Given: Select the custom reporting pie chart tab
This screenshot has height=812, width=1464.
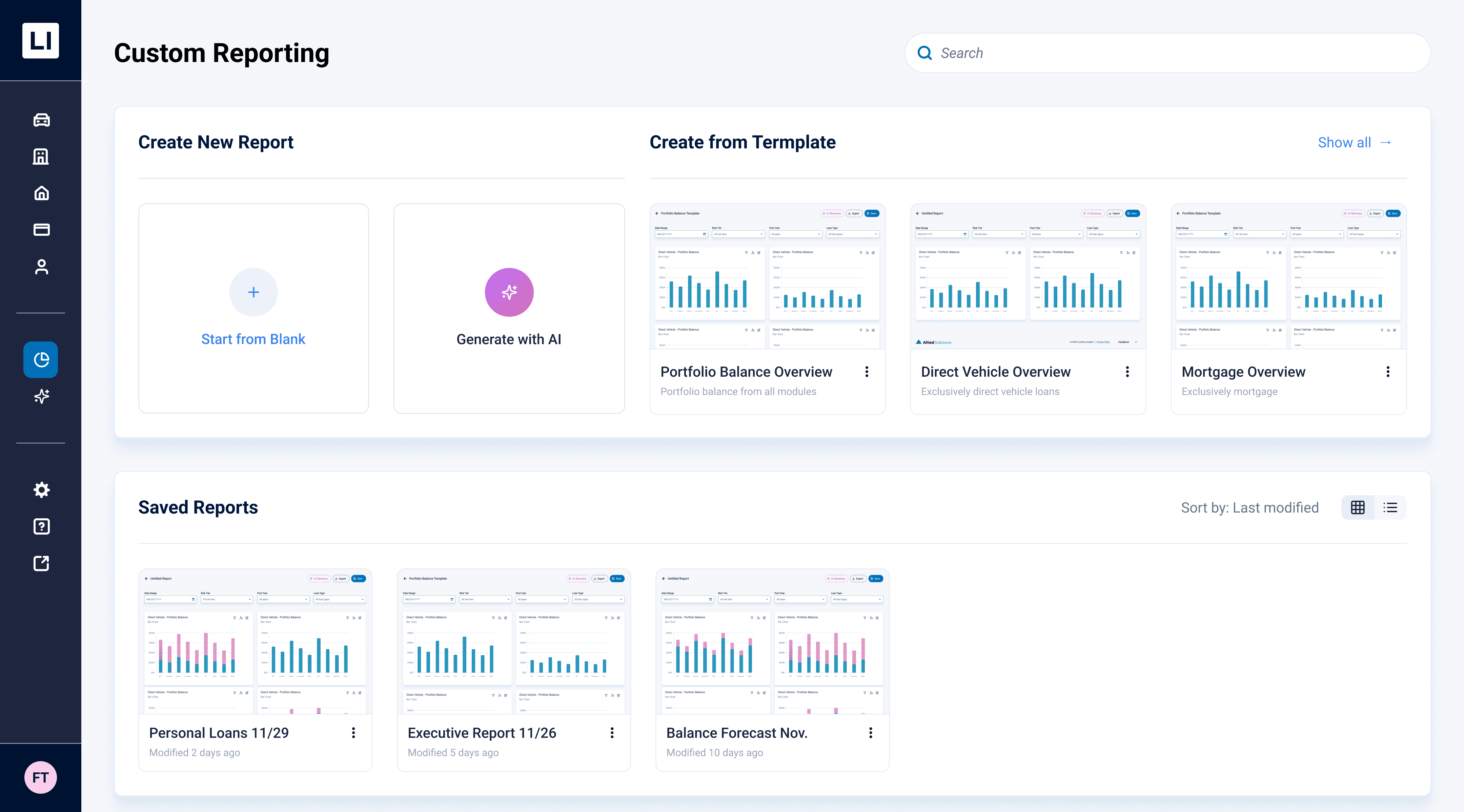Looking at the screenshot, I should (41, 360).
